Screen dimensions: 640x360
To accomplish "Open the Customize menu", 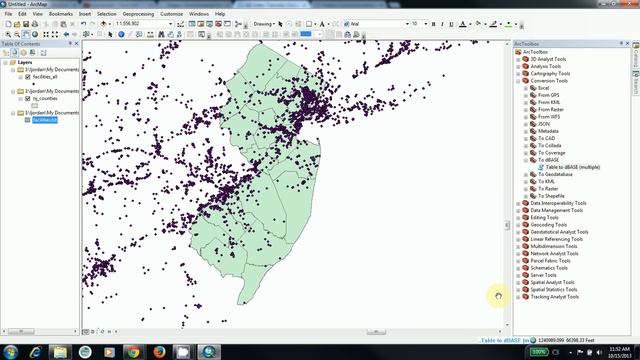I will coord(171,14).
